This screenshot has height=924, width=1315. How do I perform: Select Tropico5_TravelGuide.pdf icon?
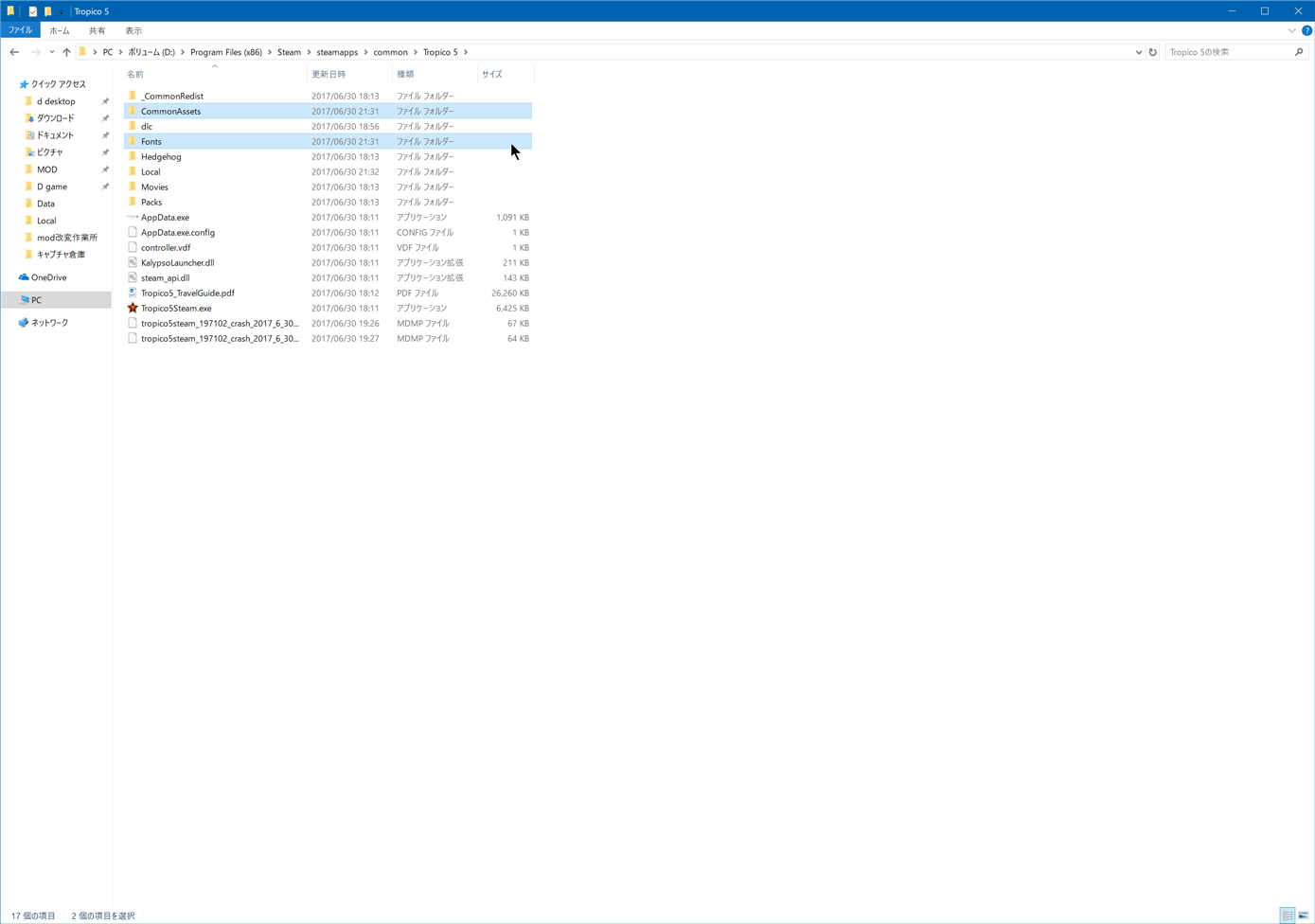click(x=133, y=293)
